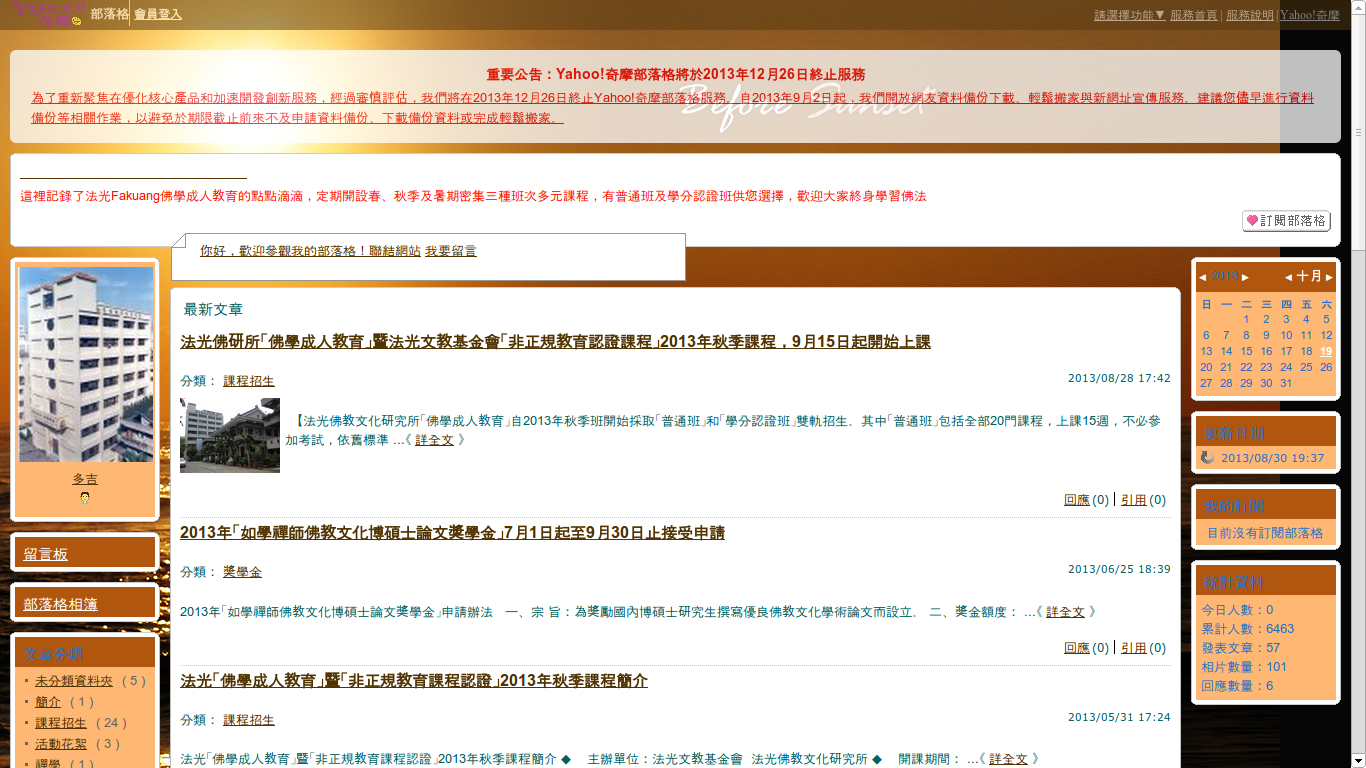
Task: Go to 服務首頁 in top bar
Action: (1193, 15)
